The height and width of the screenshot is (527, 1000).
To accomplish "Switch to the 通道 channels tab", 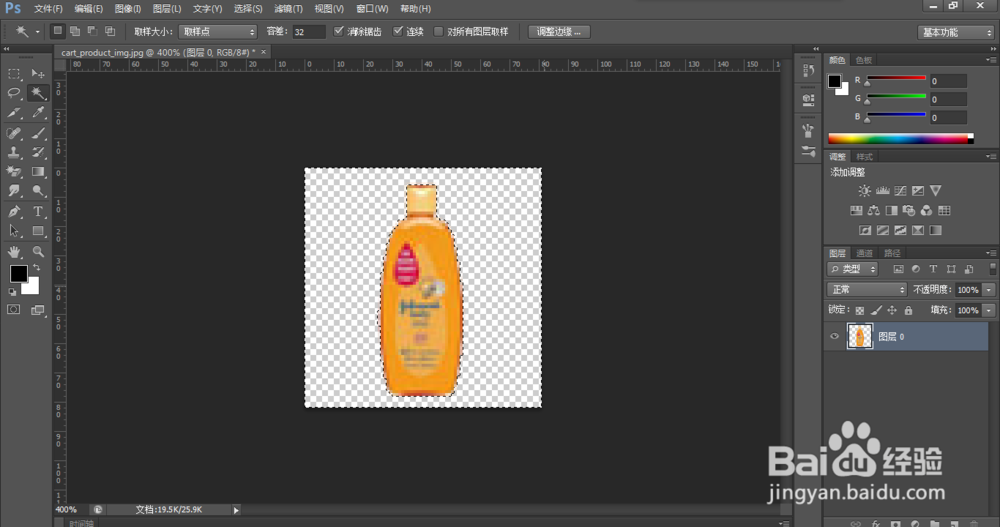I will [x=864, y=253].
